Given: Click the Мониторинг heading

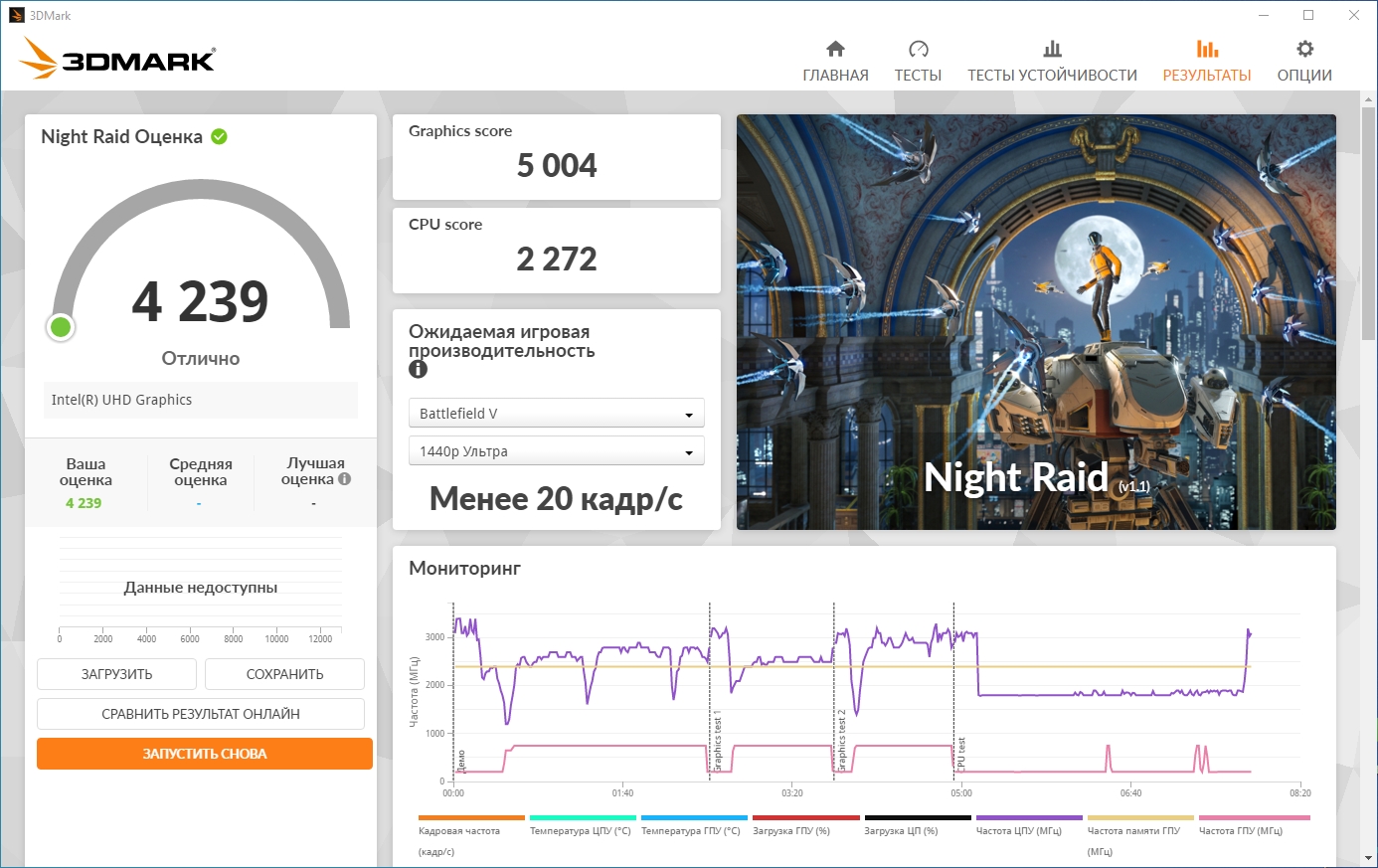Looking at the screenshot, I should point(464,569).
